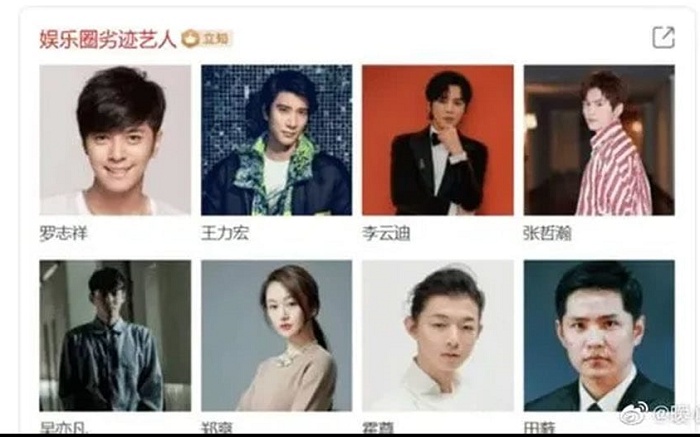This screenshot has width=700, height=437.
Task: Open the thumbnail above the 王力宏 label
Action: coord(276,140)
